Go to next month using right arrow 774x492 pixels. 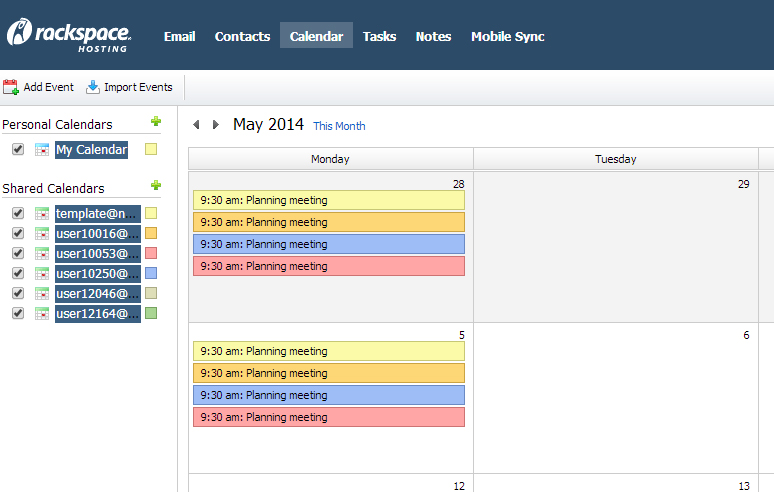(216, 125)
